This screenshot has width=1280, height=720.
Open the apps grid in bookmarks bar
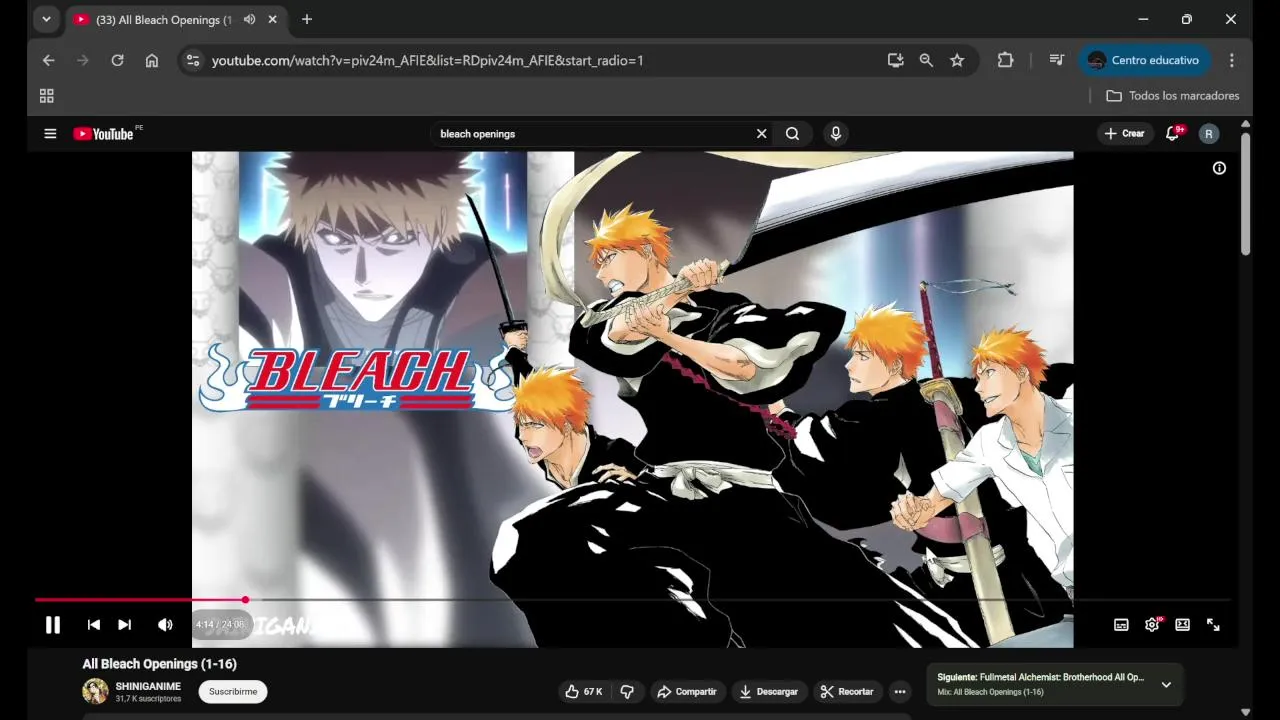click(x=46, y=96)
